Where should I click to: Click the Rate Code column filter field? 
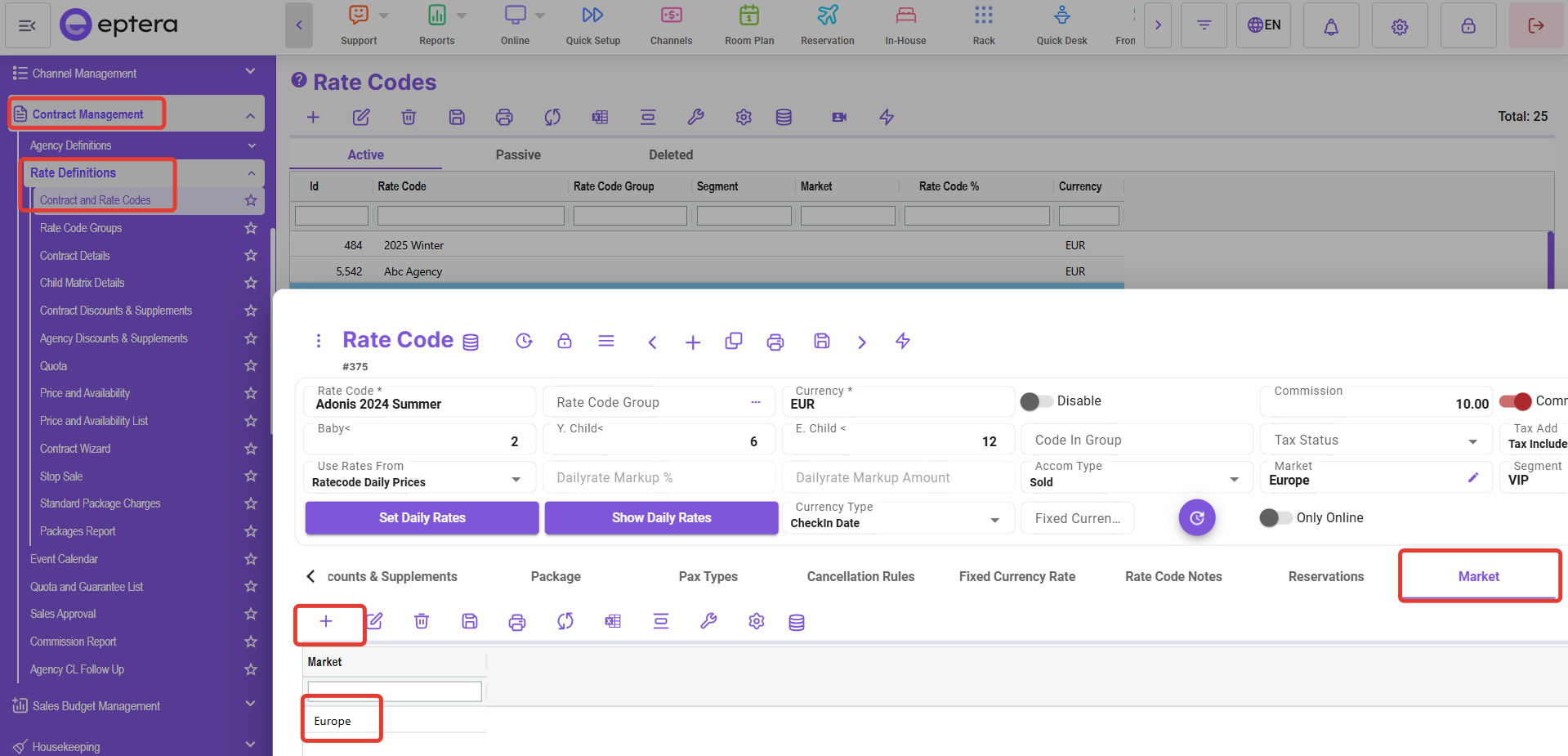[471, 216]
